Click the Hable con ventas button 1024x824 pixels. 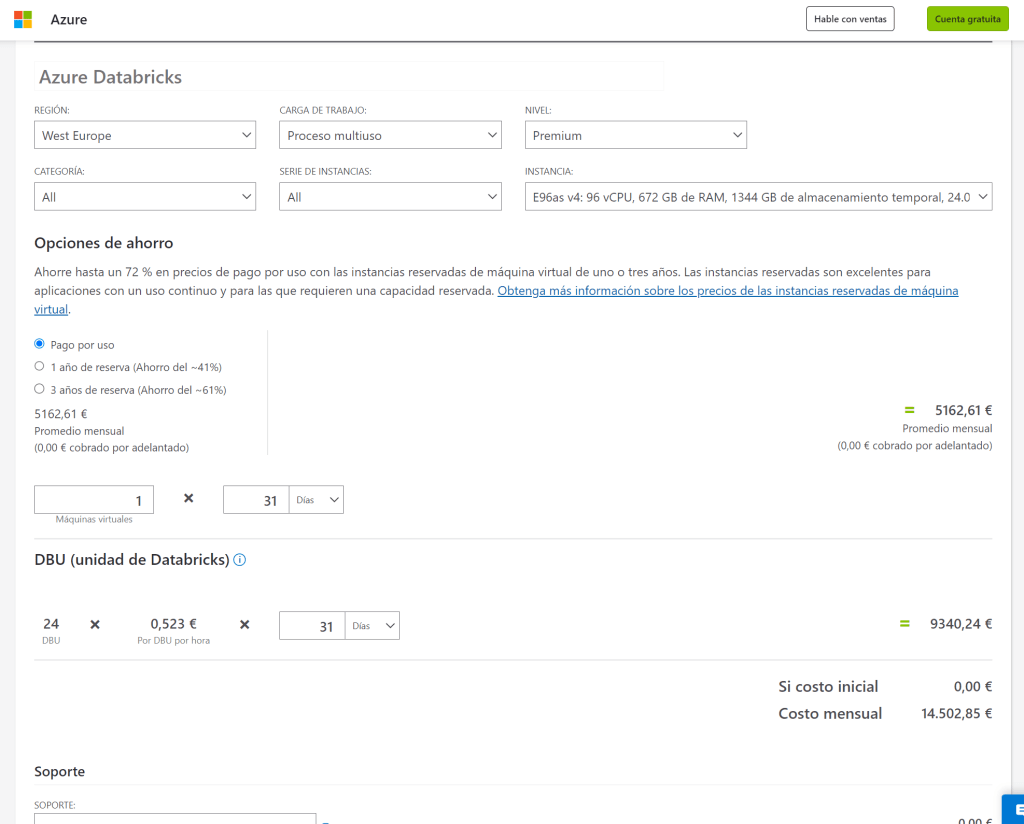coord(850,19)
